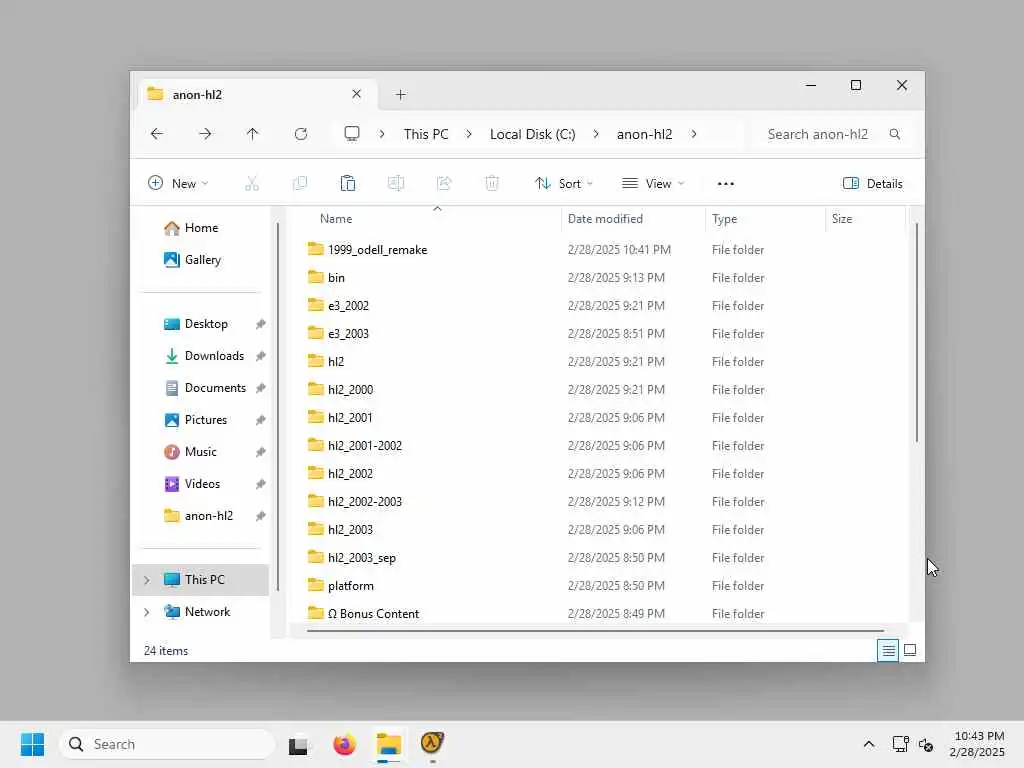This screenshot has width=1024, height=768.
Task: Click the taskbar Search box
Action: tap(167, 744)
